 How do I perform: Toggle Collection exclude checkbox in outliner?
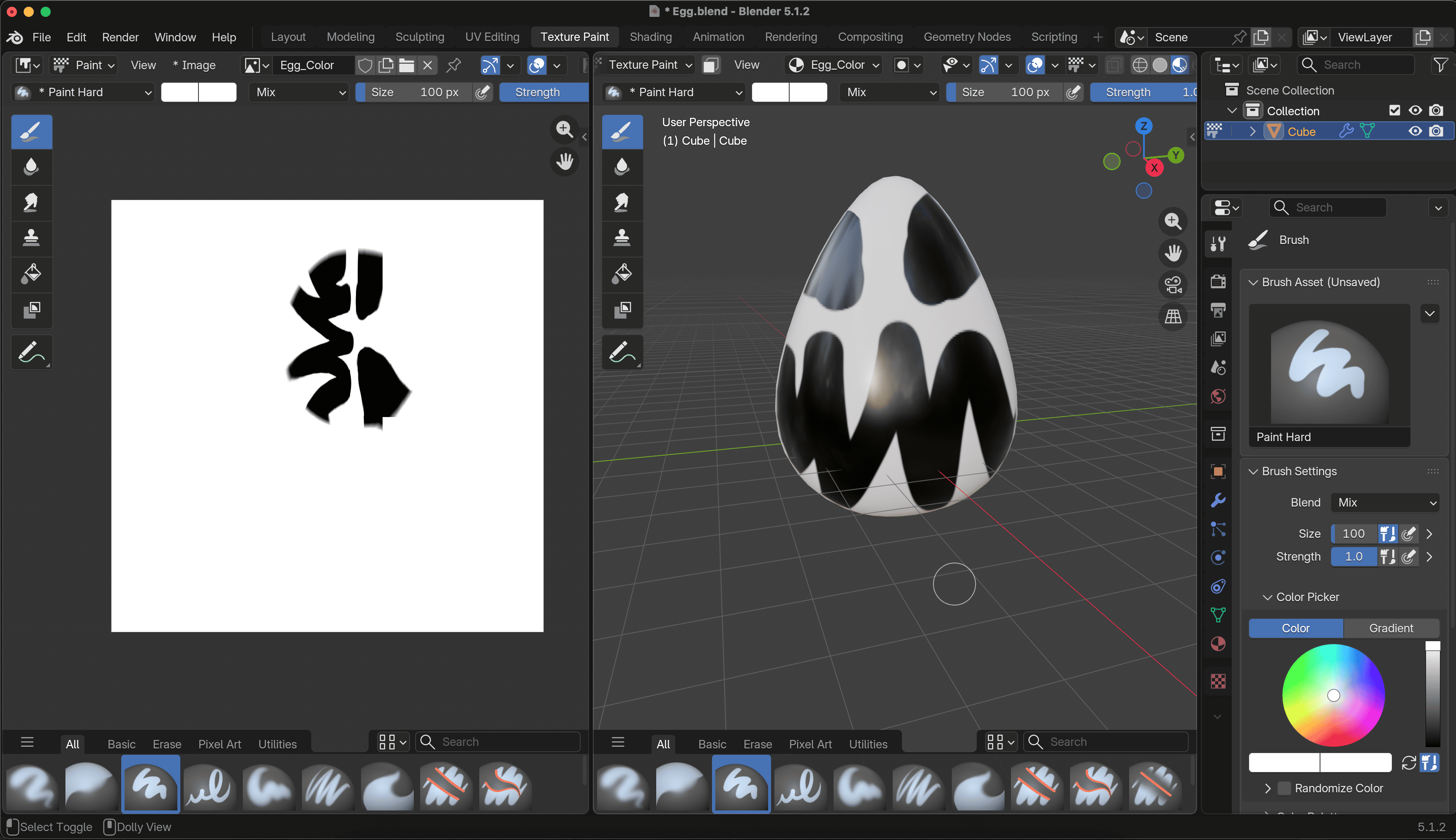pyautogui.click(x=1394, y=110)
